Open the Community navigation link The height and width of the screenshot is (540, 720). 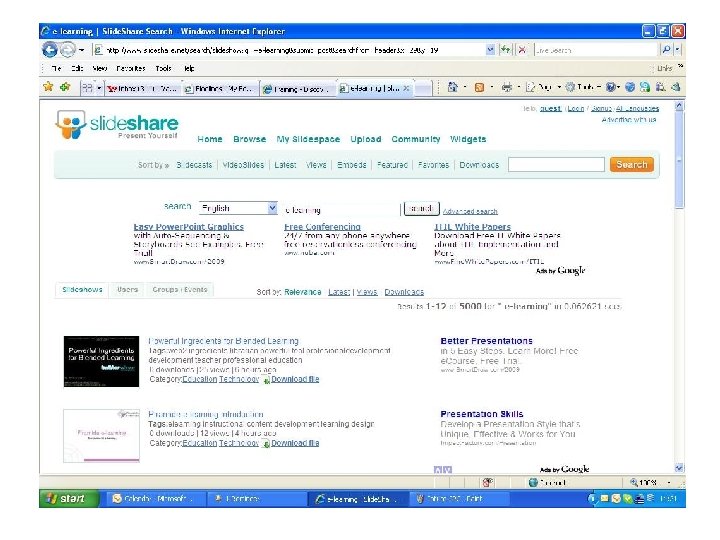pos(416,139)
